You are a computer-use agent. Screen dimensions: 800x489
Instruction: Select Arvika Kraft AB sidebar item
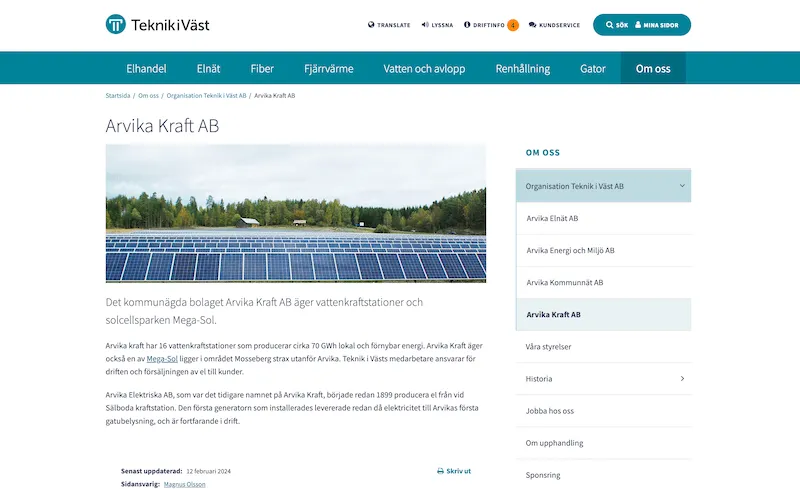click(x=604, y=314)
